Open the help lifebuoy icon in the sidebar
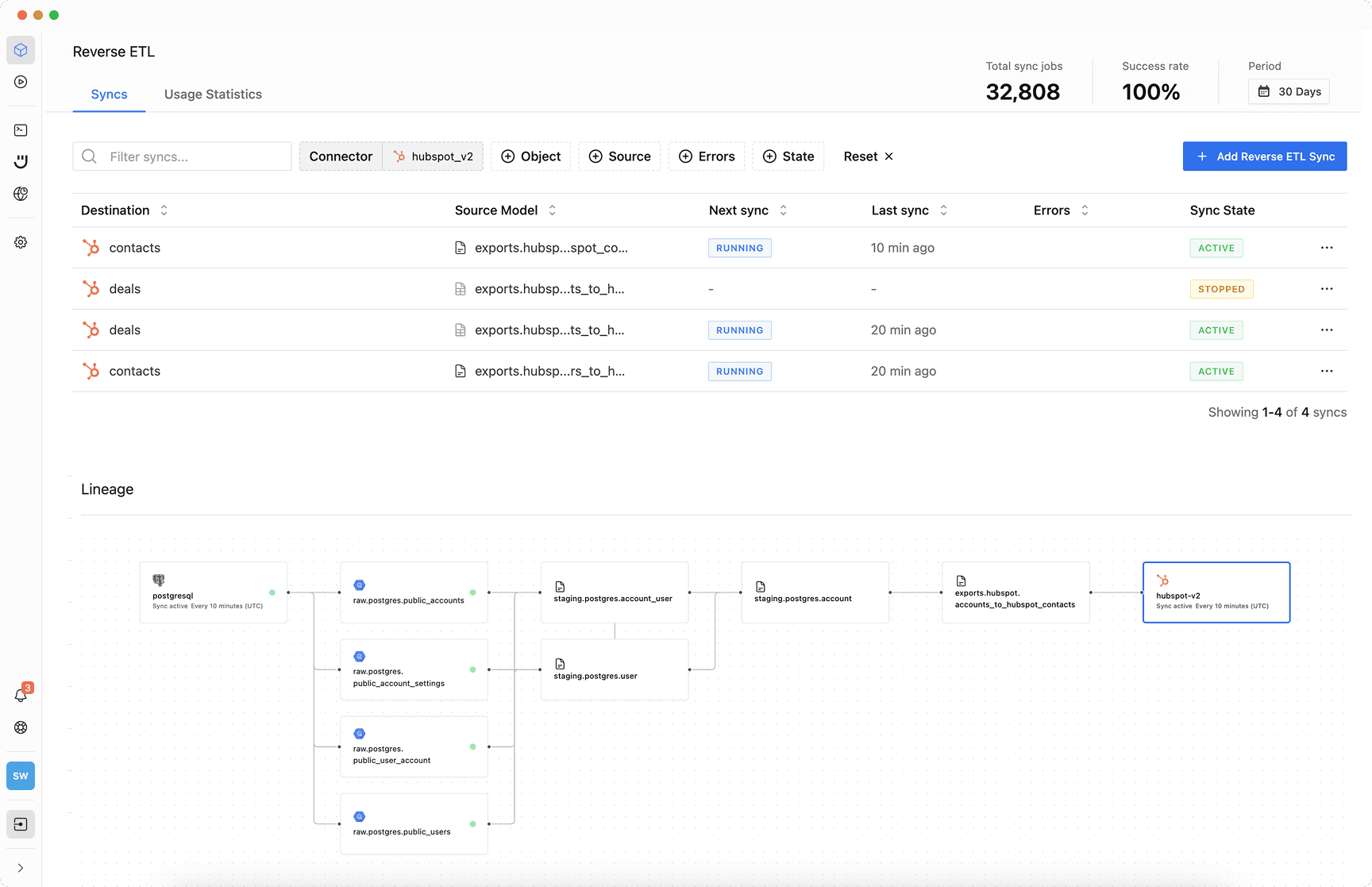This screenshot has height=887, width=1372. (x=21, y=727)
